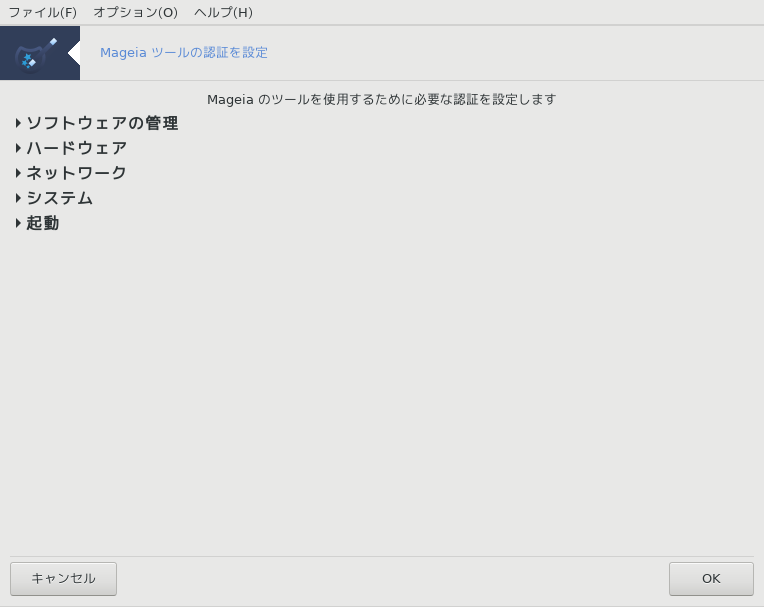Expand the ネットワーク disclosure triangle

point(18,173)
